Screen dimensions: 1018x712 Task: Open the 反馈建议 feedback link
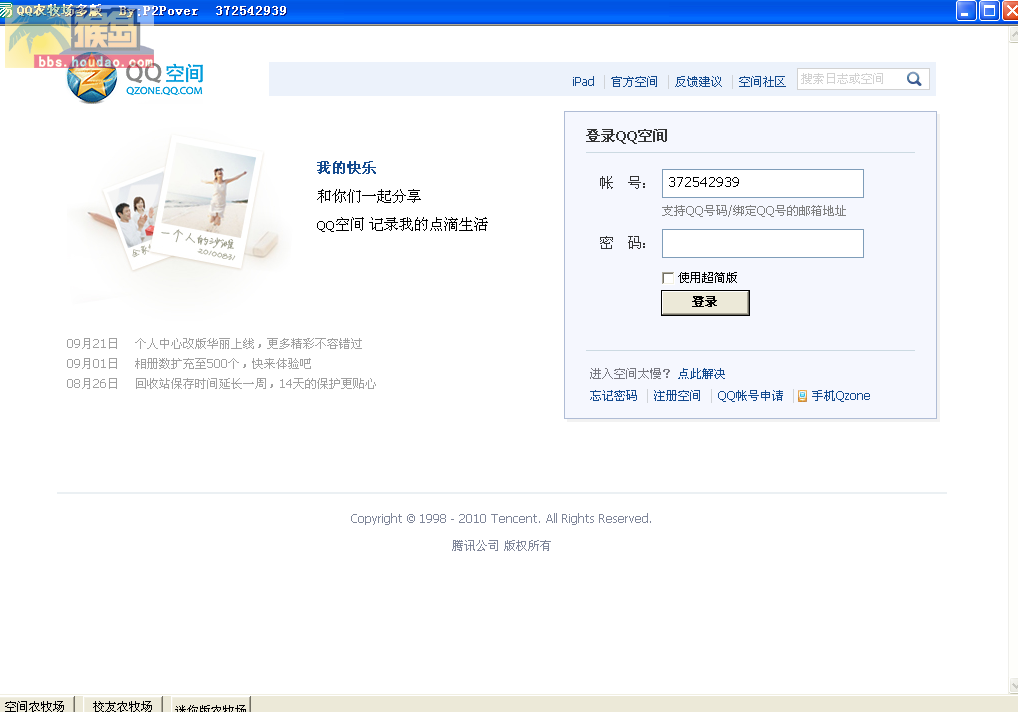pyautogui.click(x=699, y=82)
